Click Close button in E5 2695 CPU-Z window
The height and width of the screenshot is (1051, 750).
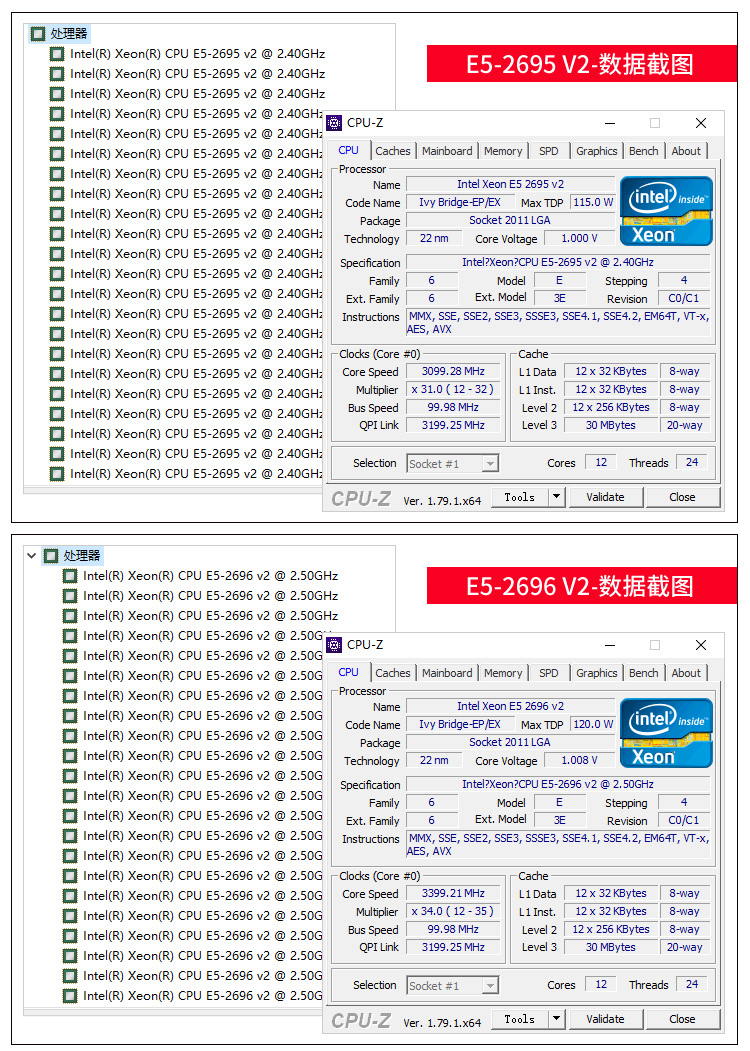tap(682, 497)
